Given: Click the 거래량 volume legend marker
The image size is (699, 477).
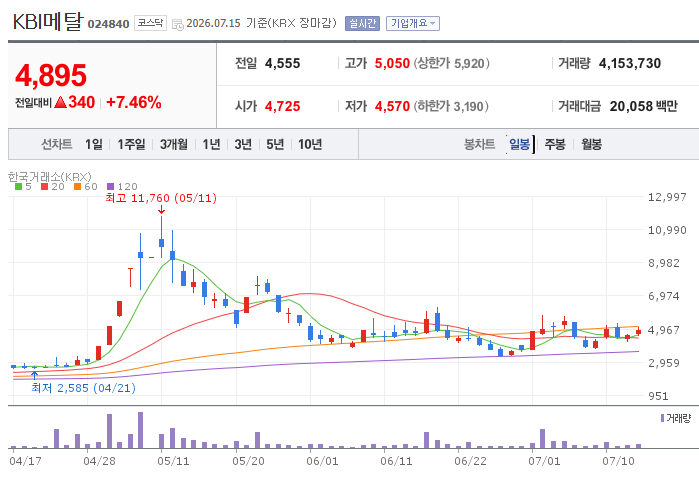Looking at the screenshot, I should pyautogui.click(x=662, y=418).
